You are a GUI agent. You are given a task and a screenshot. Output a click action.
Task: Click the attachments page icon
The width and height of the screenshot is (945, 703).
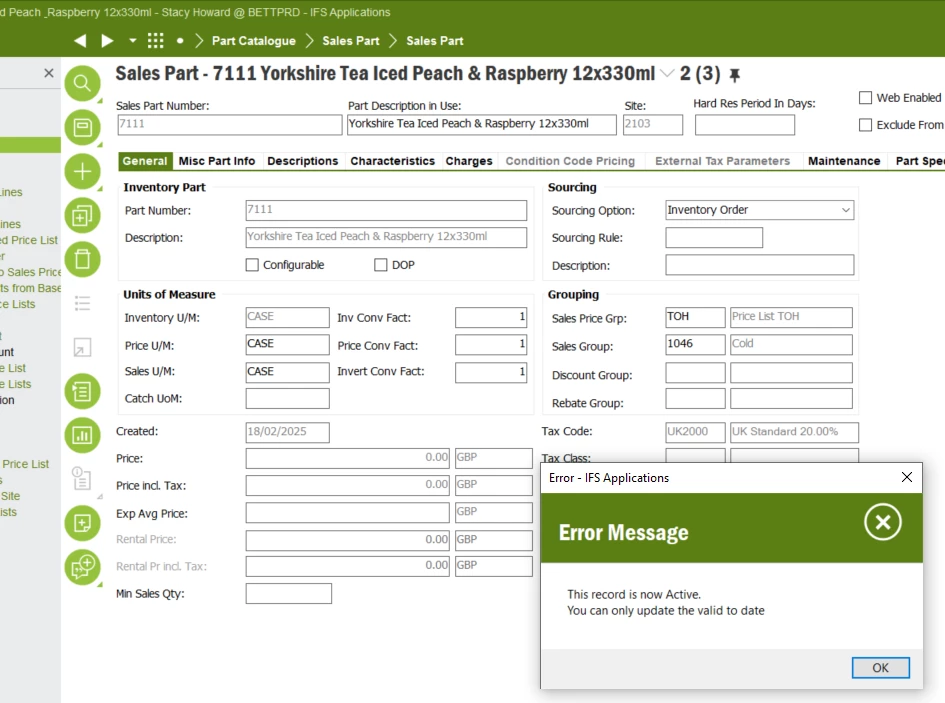(81, 479)
